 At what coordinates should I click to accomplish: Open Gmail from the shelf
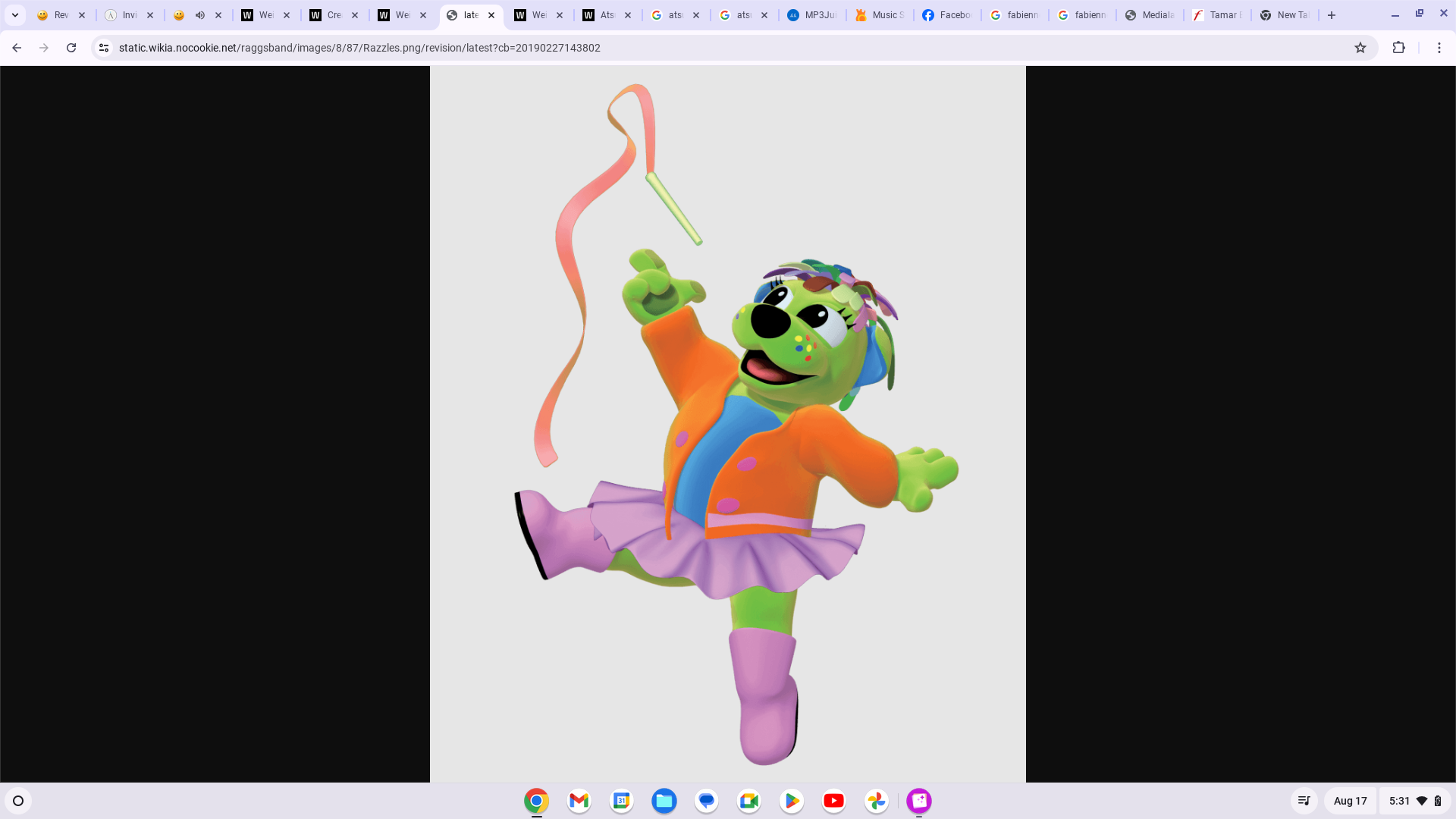pos(579,801)
